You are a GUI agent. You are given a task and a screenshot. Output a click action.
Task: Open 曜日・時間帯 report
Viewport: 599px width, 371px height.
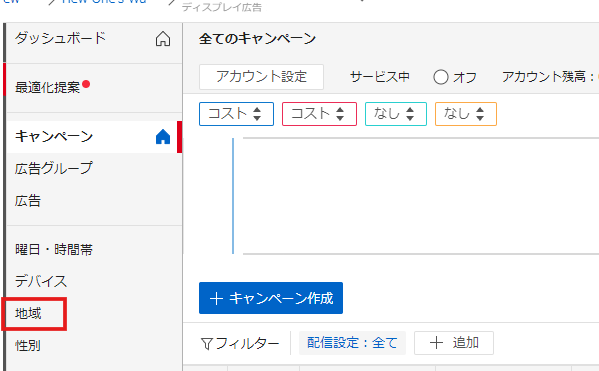[54, 249]
